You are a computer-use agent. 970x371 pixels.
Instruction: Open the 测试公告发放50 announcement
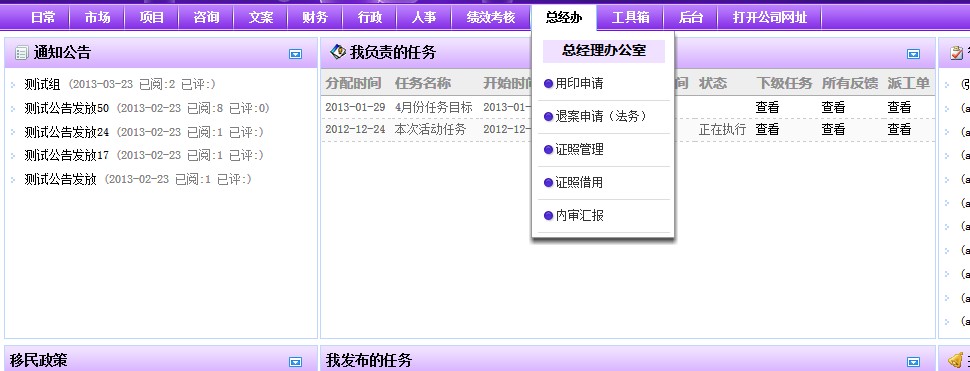67,109
